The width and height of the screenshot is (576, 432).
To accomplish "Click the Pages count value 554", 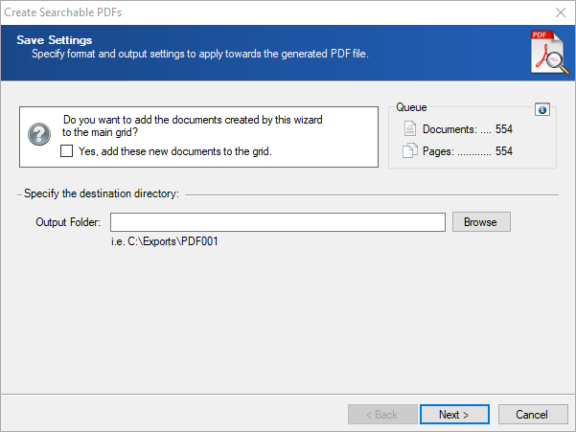I will click(x=504, y=151).
